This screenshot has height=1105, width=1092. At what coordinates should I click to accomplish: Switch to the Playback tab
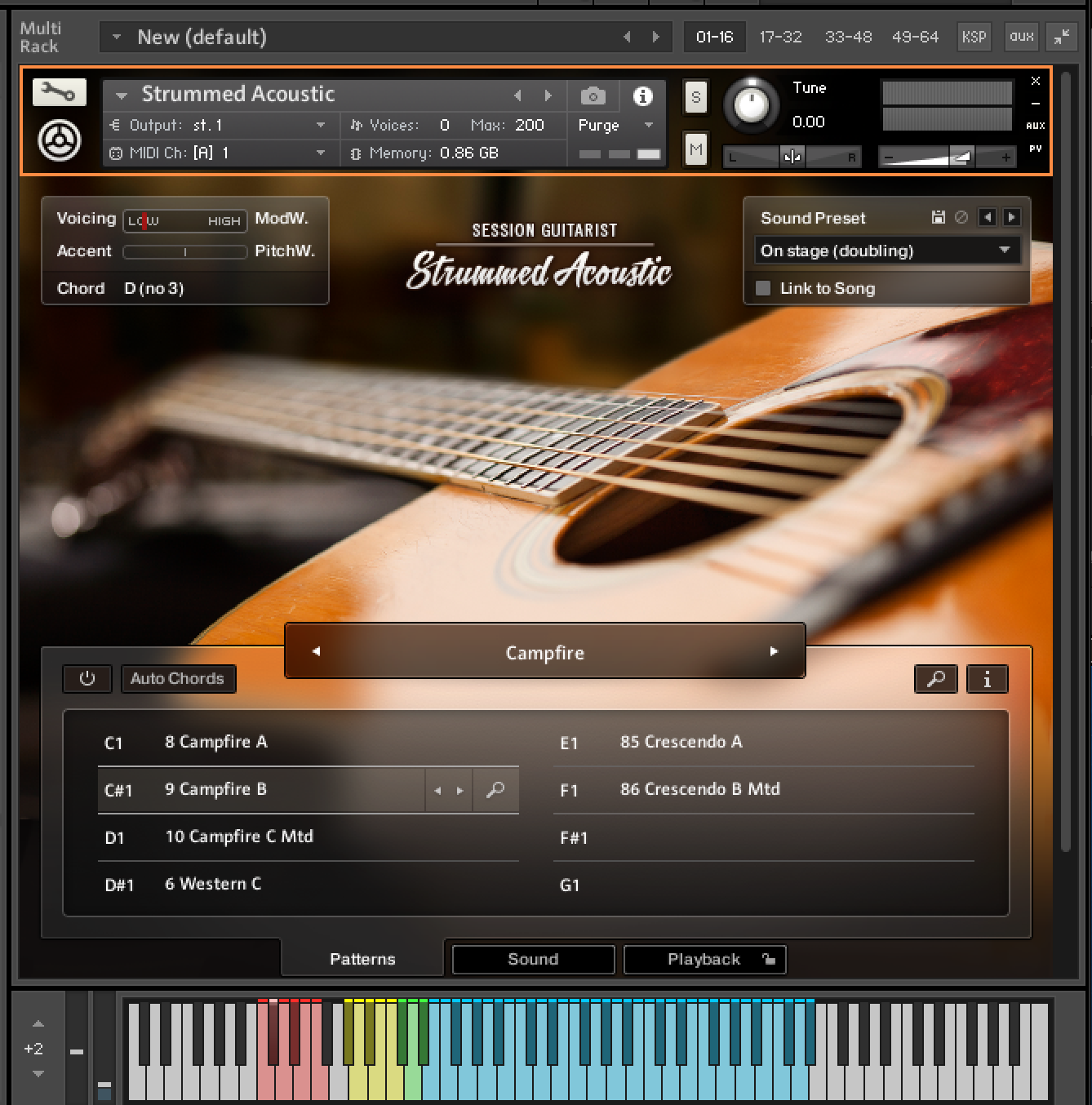[x=704, y=959]
